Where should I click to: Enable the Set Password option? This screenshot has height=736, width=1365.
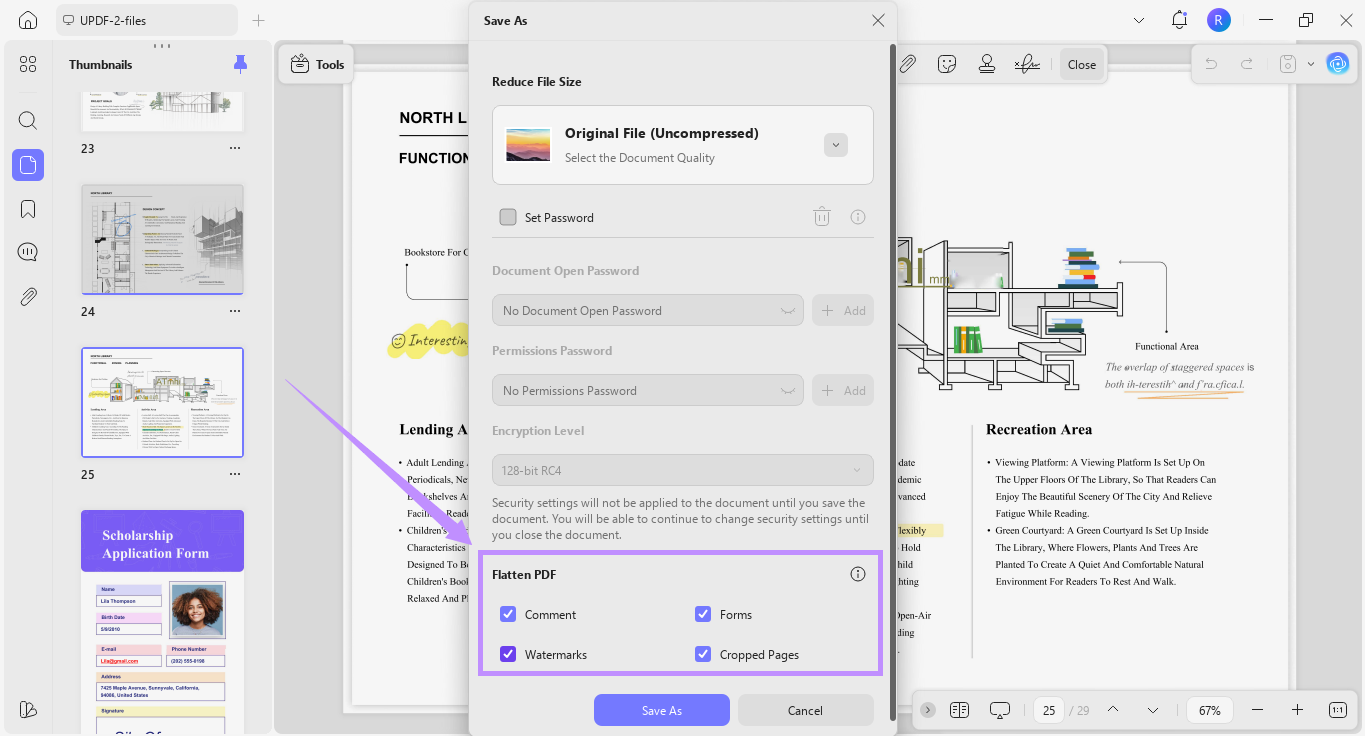[508, 217]
